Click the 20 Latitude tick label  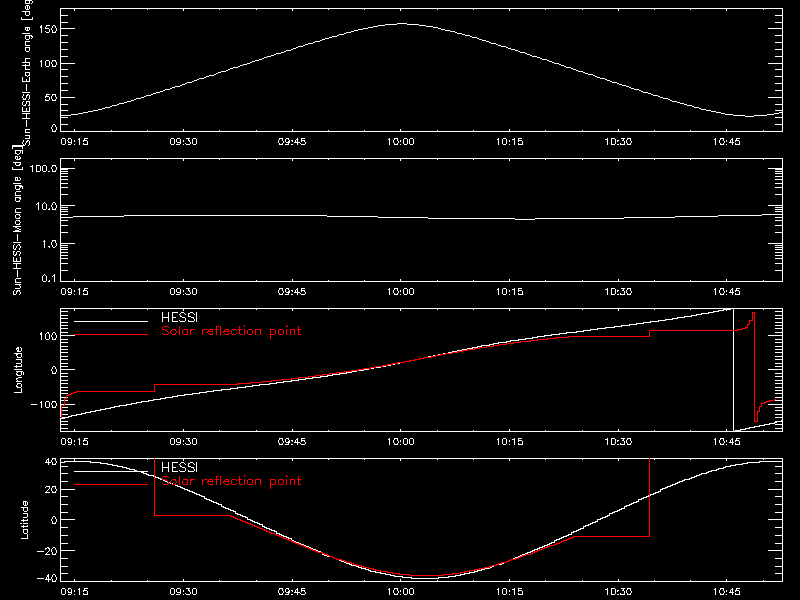(51, 490)
